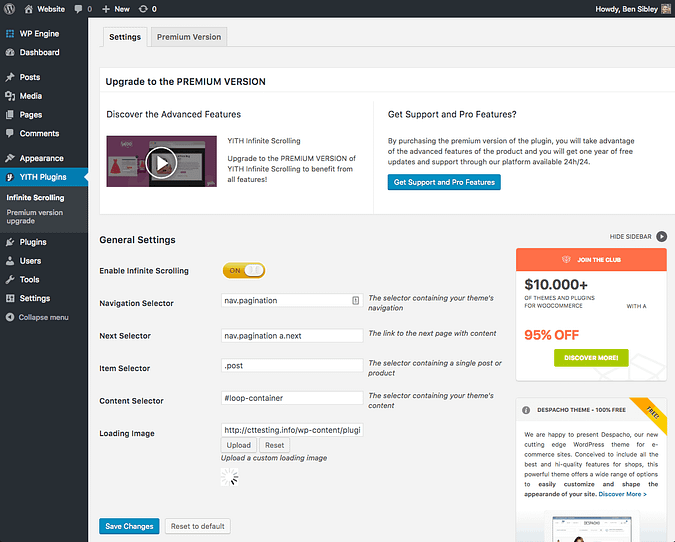Click the Users person icon
This screenshot has height=542, width=675.
(x=10, y=261)
